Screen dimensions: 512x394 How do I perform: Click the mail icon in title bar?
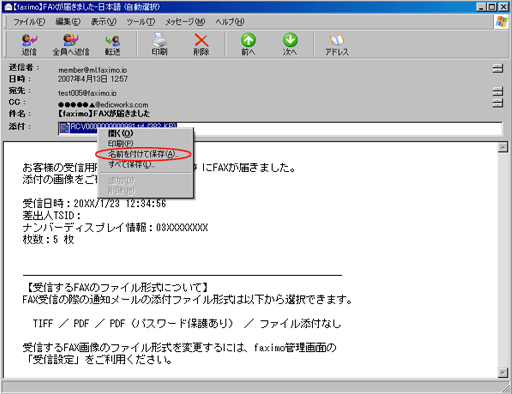click(8, 7)
